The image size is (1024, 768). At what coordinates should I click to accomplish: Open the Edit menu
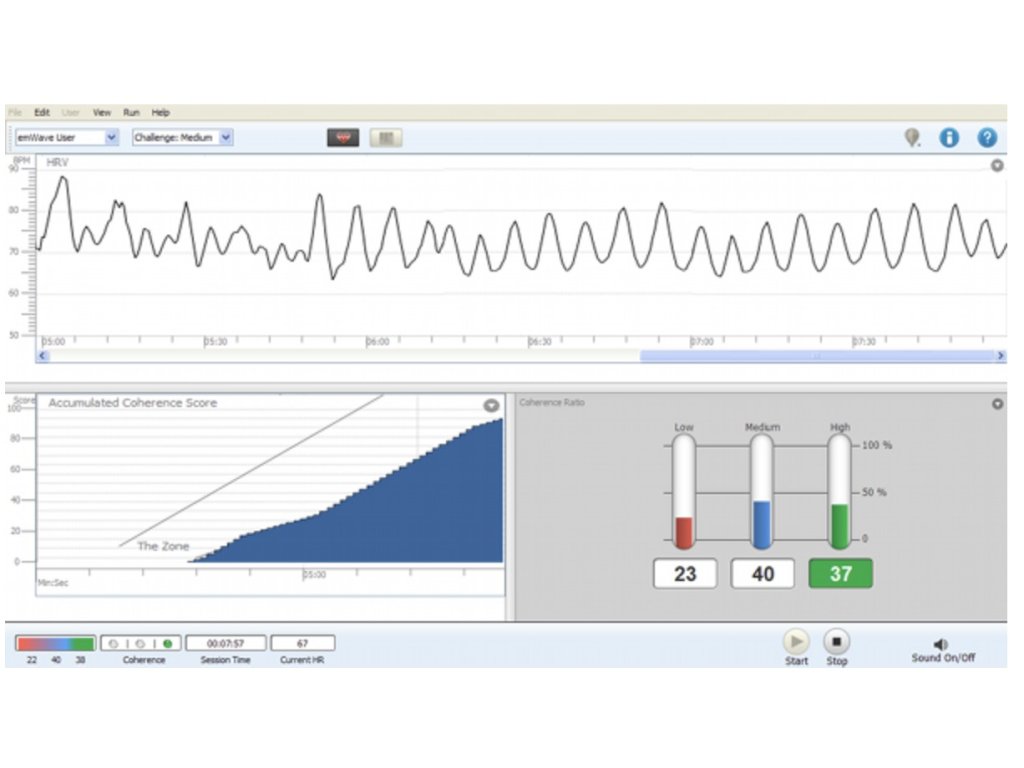coord(42,112)
